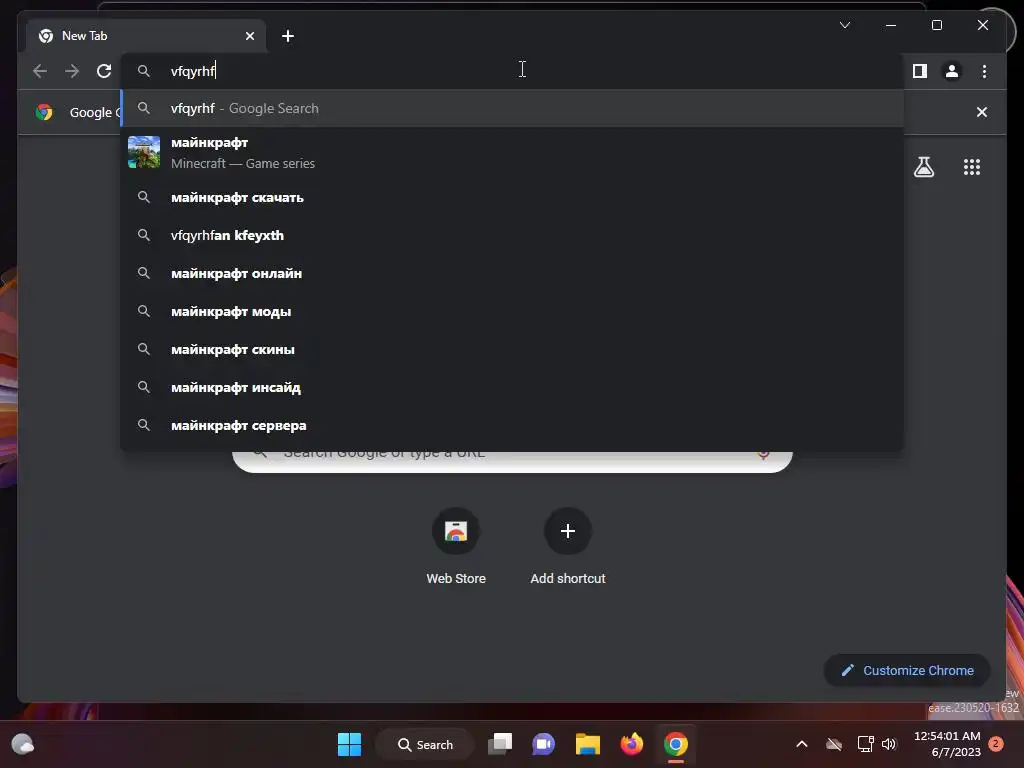Close the New Tab tab

[249, 36]
